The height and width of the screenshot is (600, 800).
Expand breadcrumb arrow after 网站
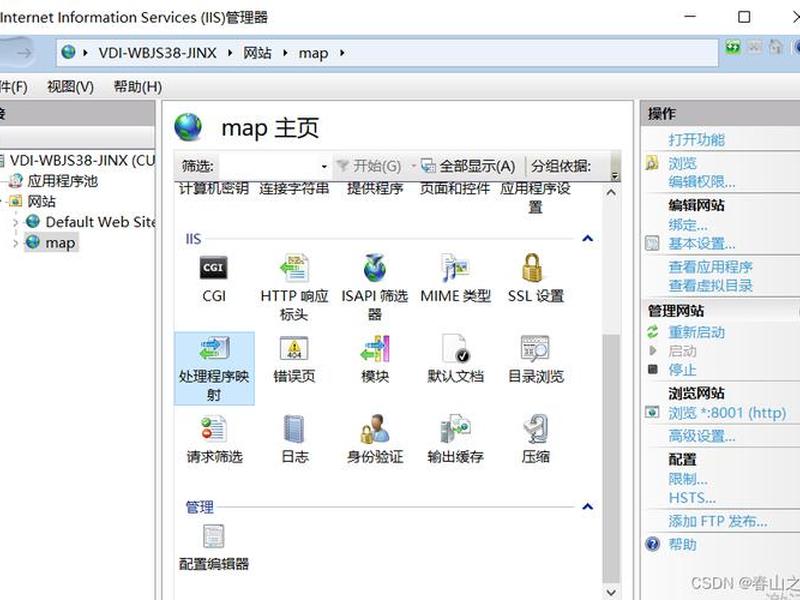(x=285, y=53)
